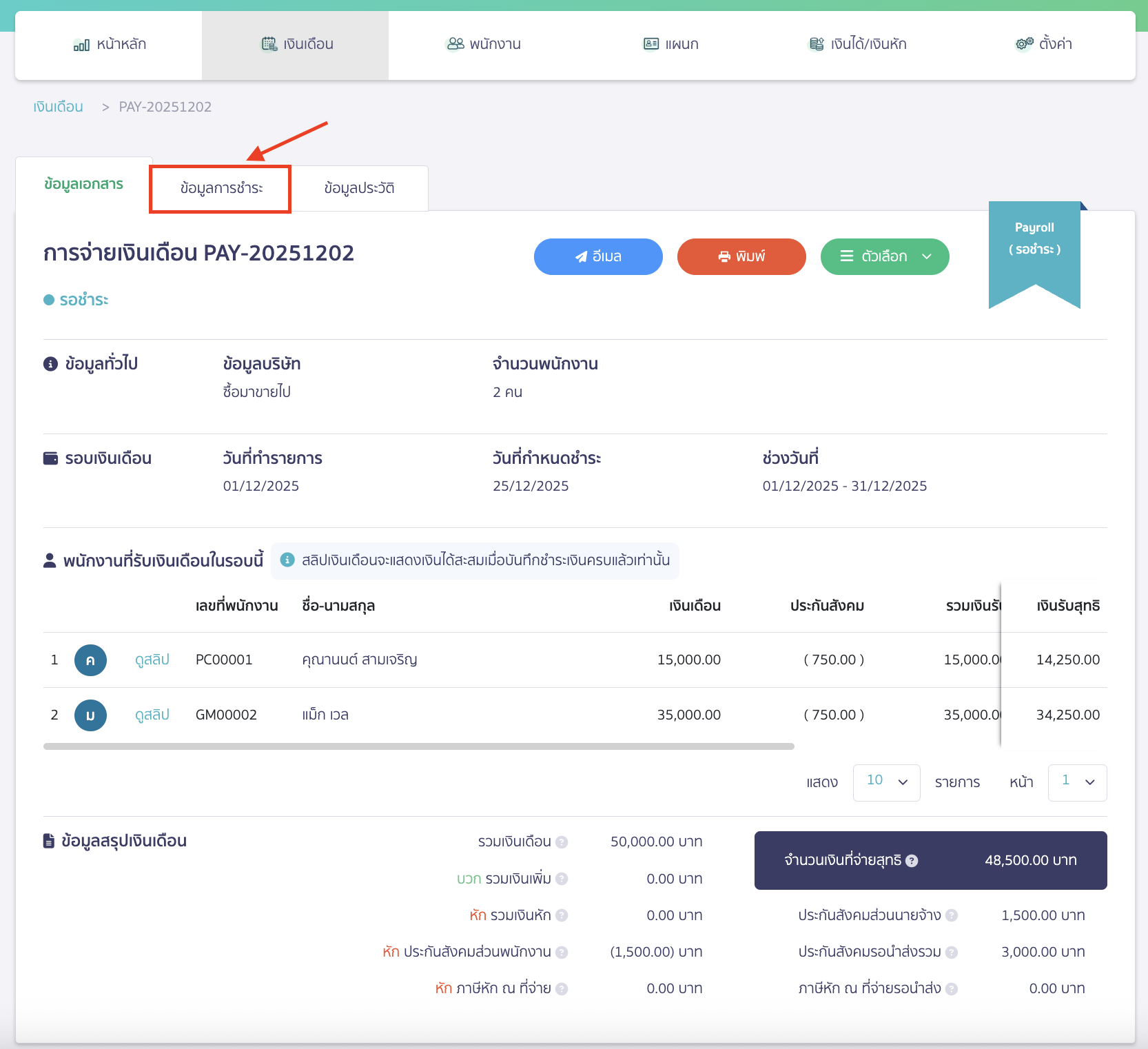This screenshot has height=1049, width=1148.
Task: Click the horizontal scrollbar under employee table
Action: 418,746
